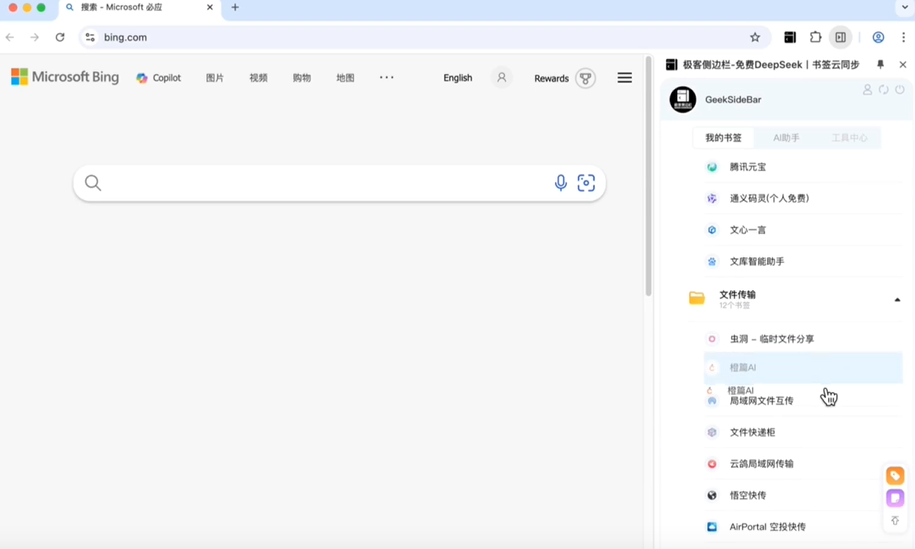Switch to the AI助手 tab
Image resolution: width=915 pixels, height=549 pixels.
(x=786, y=138)
